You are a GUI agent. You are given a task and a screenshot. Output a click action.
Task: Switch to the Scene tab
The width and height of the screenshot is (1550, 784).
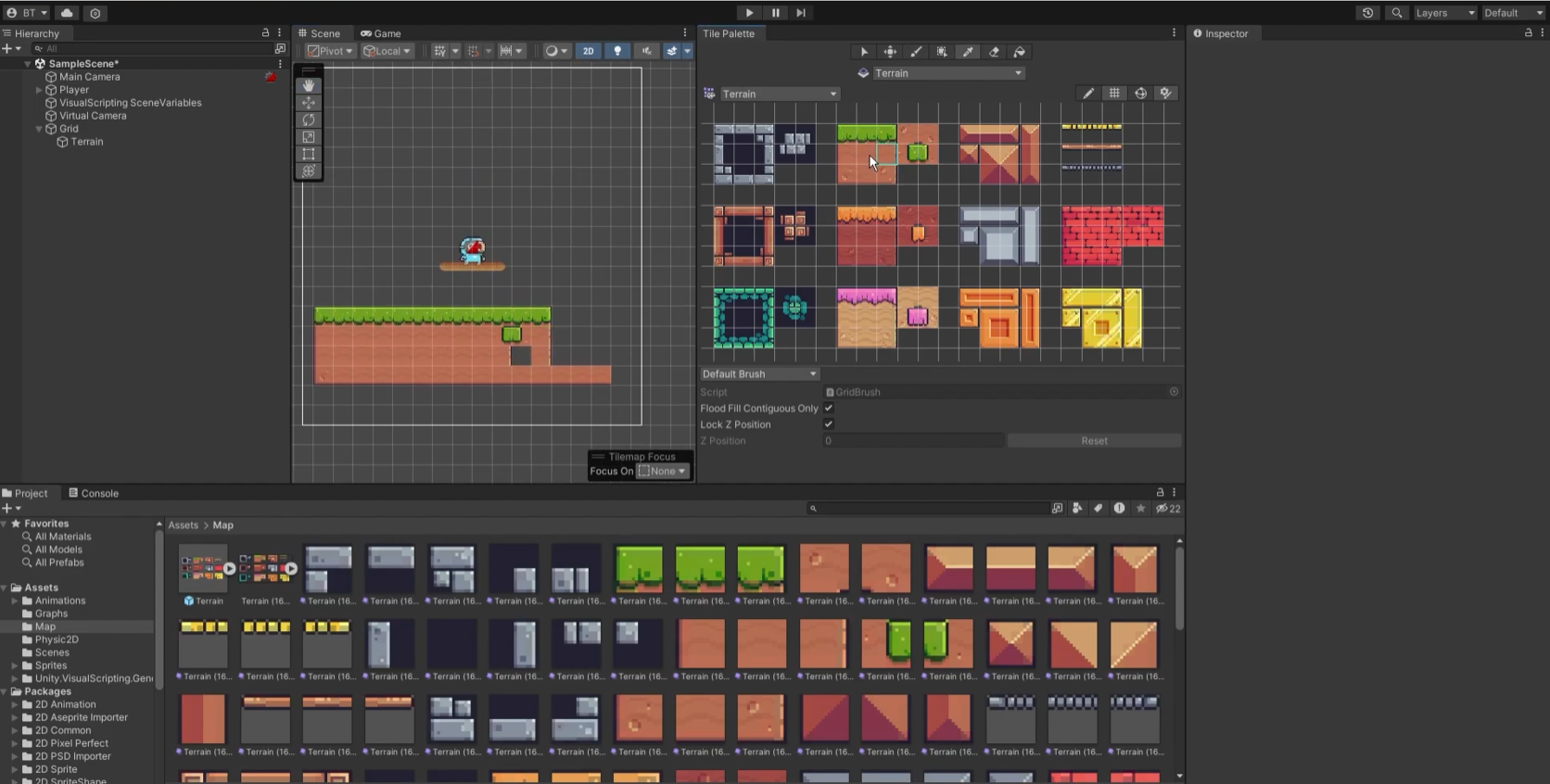[320, 33]
